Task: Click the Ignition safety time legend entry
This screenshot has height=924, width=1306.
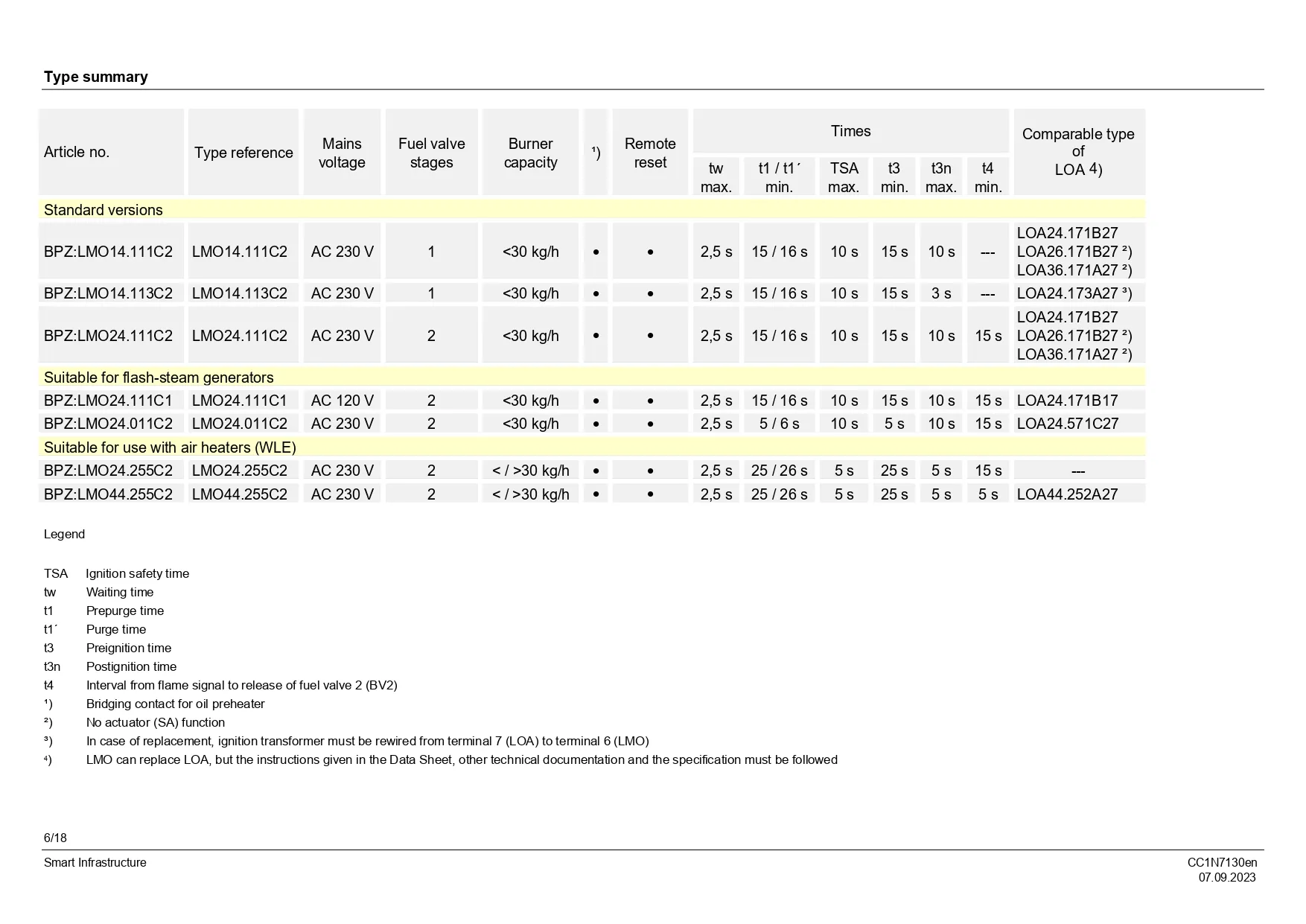Action: [137, 573]
